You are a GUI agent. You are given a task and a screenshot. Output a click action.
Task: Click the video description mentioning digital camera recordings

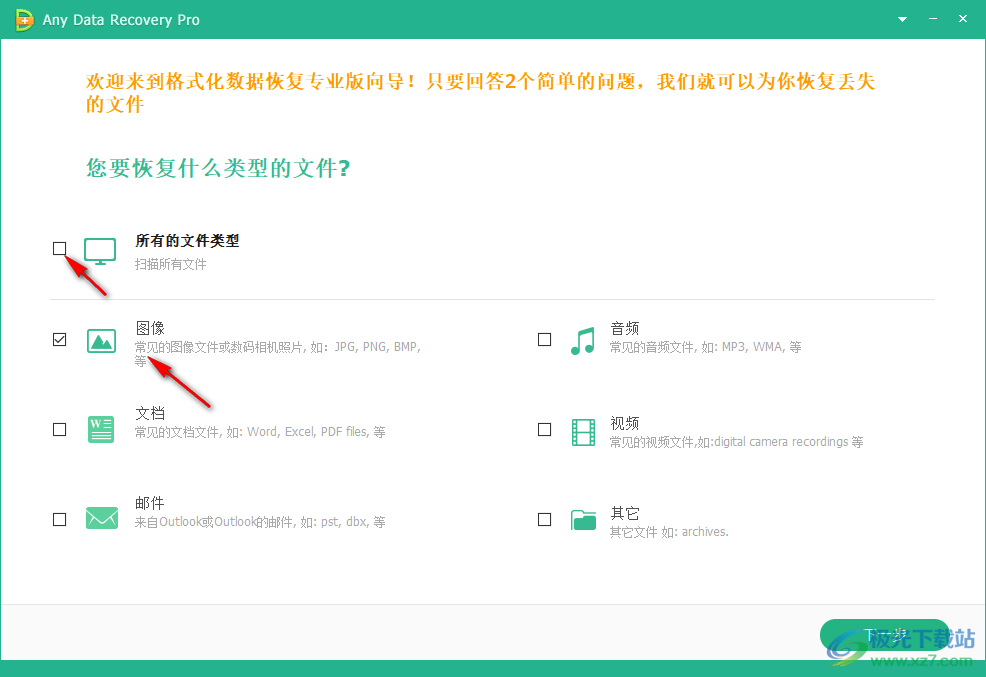click(736, 442)
